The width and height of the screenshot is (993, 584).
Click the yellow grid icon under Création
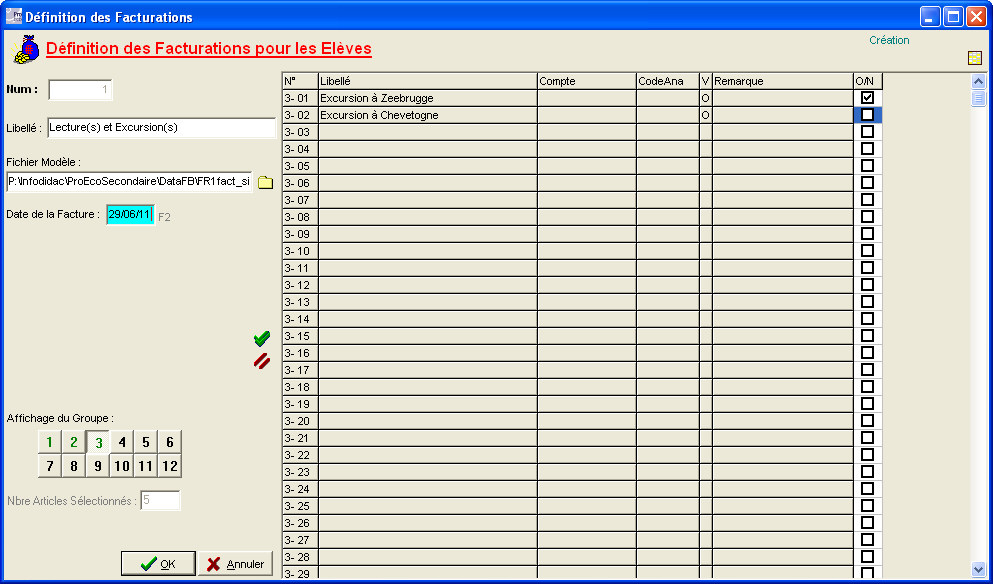pyautogui.click(x=975, y=58)
